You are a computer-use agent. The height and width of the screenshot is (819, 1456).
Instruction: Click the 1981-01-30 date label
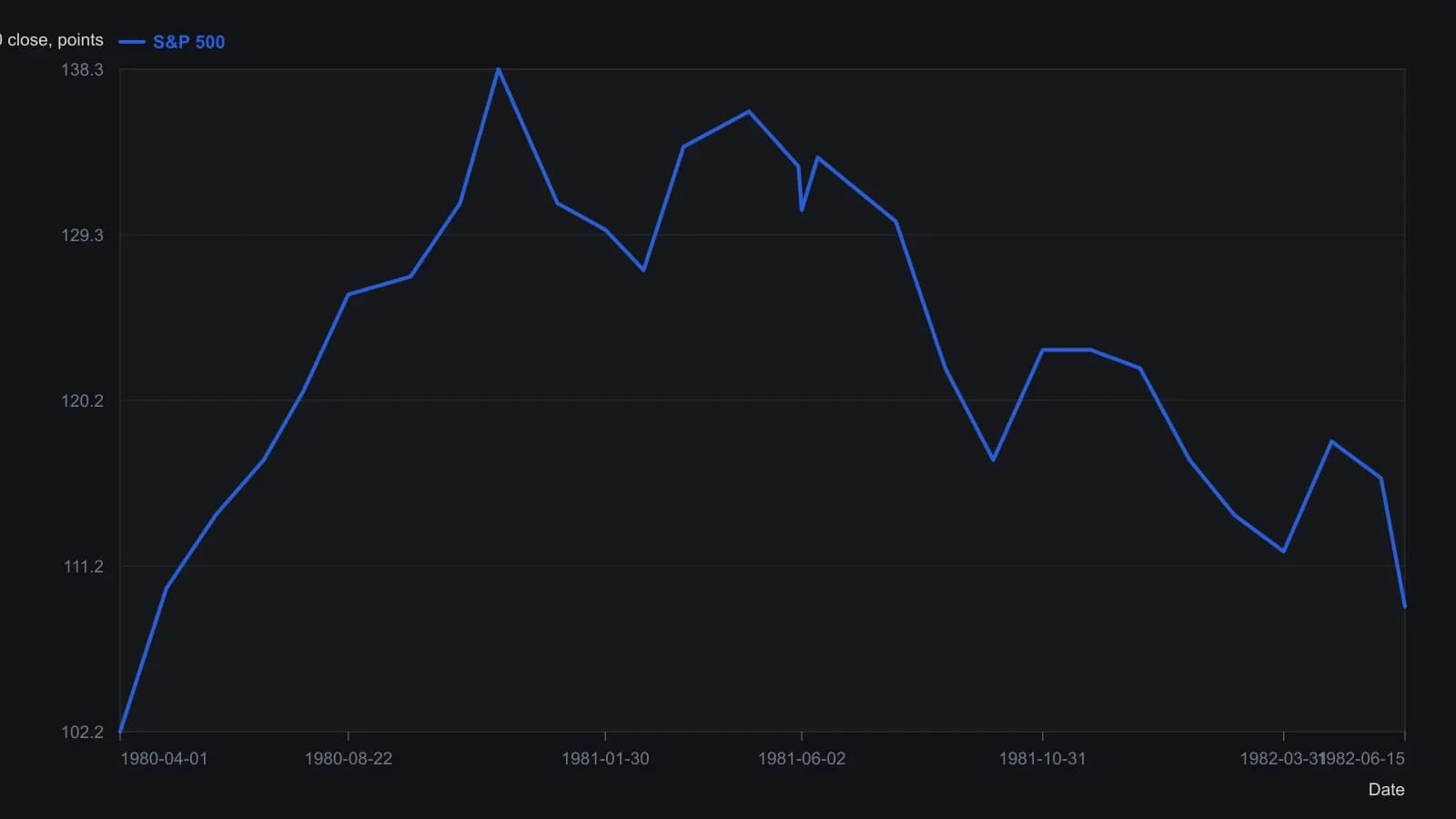[605, 759]
